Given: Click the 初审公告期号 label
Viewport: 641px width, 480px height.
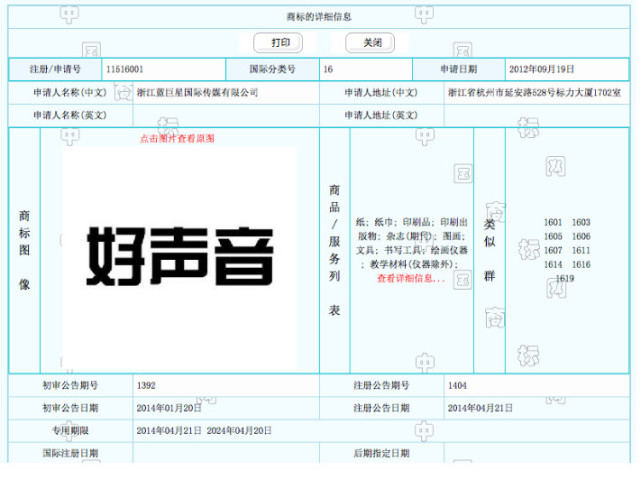Looking at the screenshot, I should (x=70, y=386).
